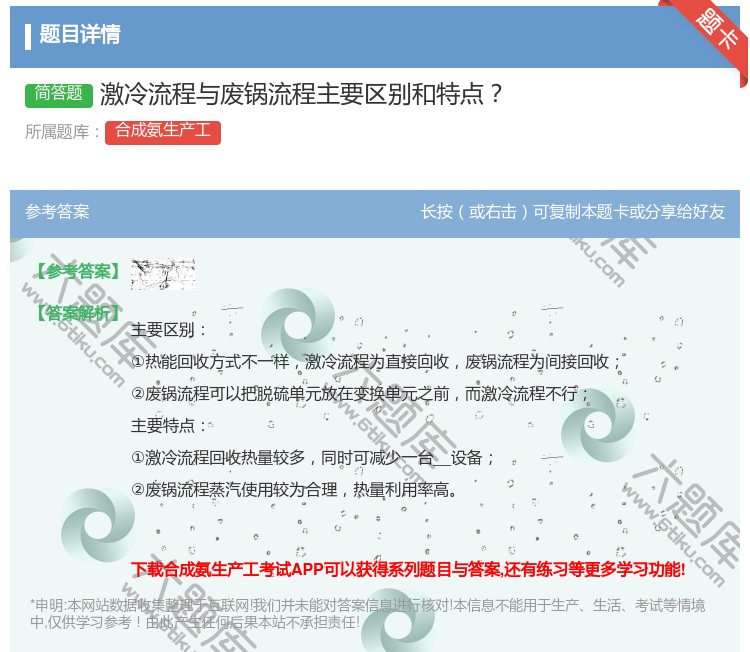Viewport: 750px width, 652px height.
Task: Open the 合成氨生产工 question bank tag
Action: tap(163, 132)
